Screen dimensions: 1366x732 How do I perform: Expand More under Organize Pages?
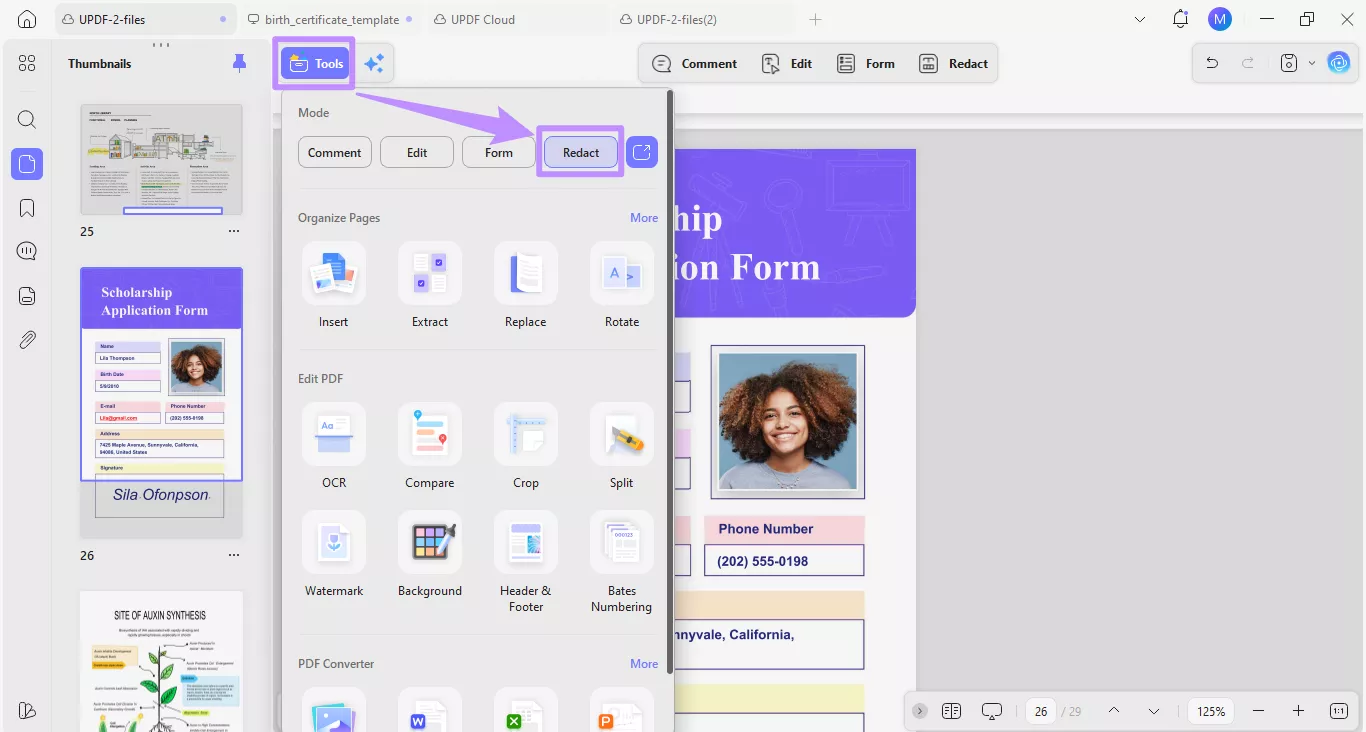tap(644, 218)
